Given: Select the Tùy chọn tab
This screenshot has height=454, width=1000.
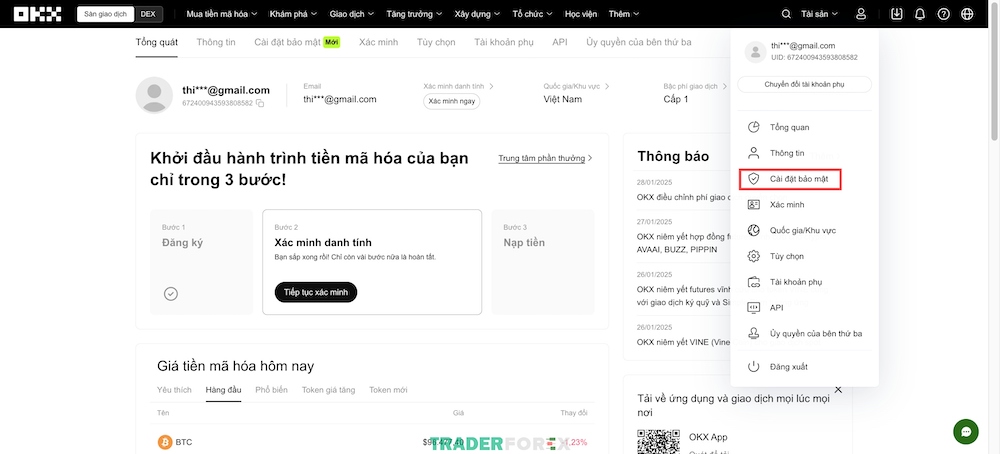Looking at the screenshot, I should point(436,42).
